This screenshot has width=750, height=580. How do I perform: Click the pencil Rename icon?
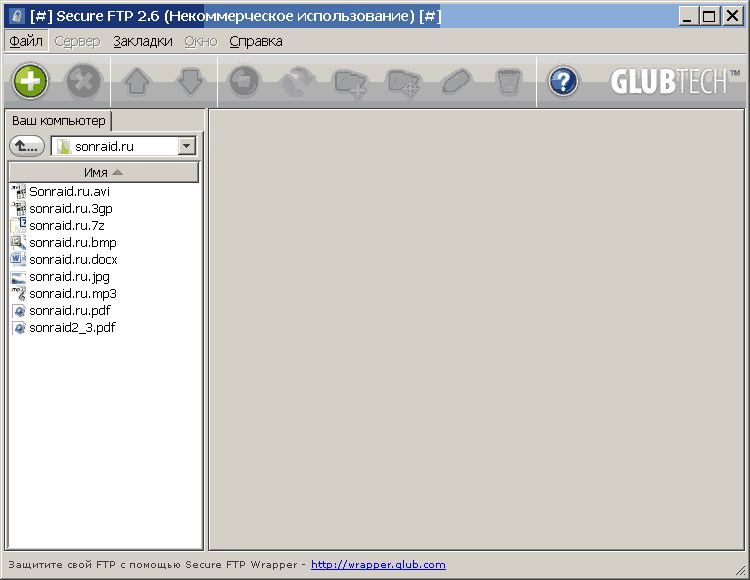click(456, 81)
